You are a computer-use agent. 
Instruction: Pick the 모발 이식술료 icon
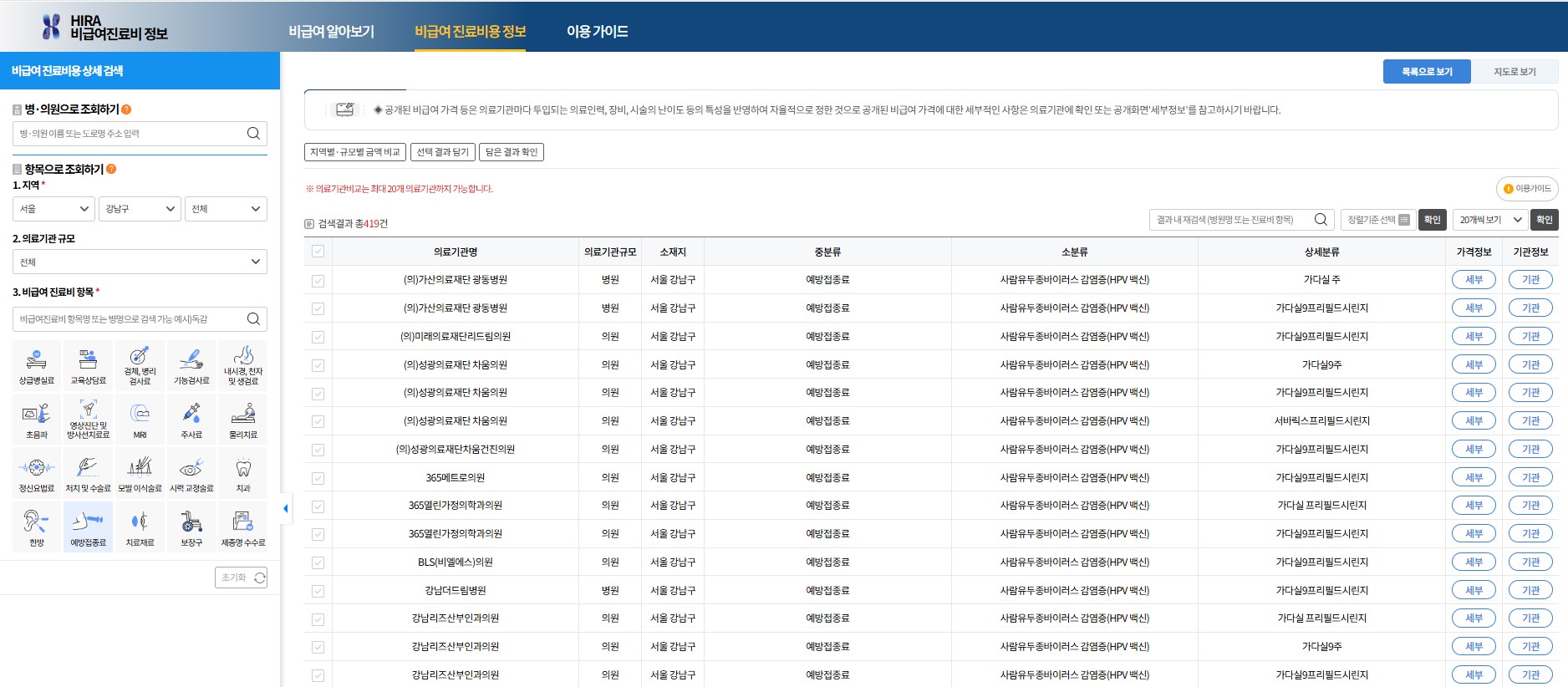click(140, 473)
